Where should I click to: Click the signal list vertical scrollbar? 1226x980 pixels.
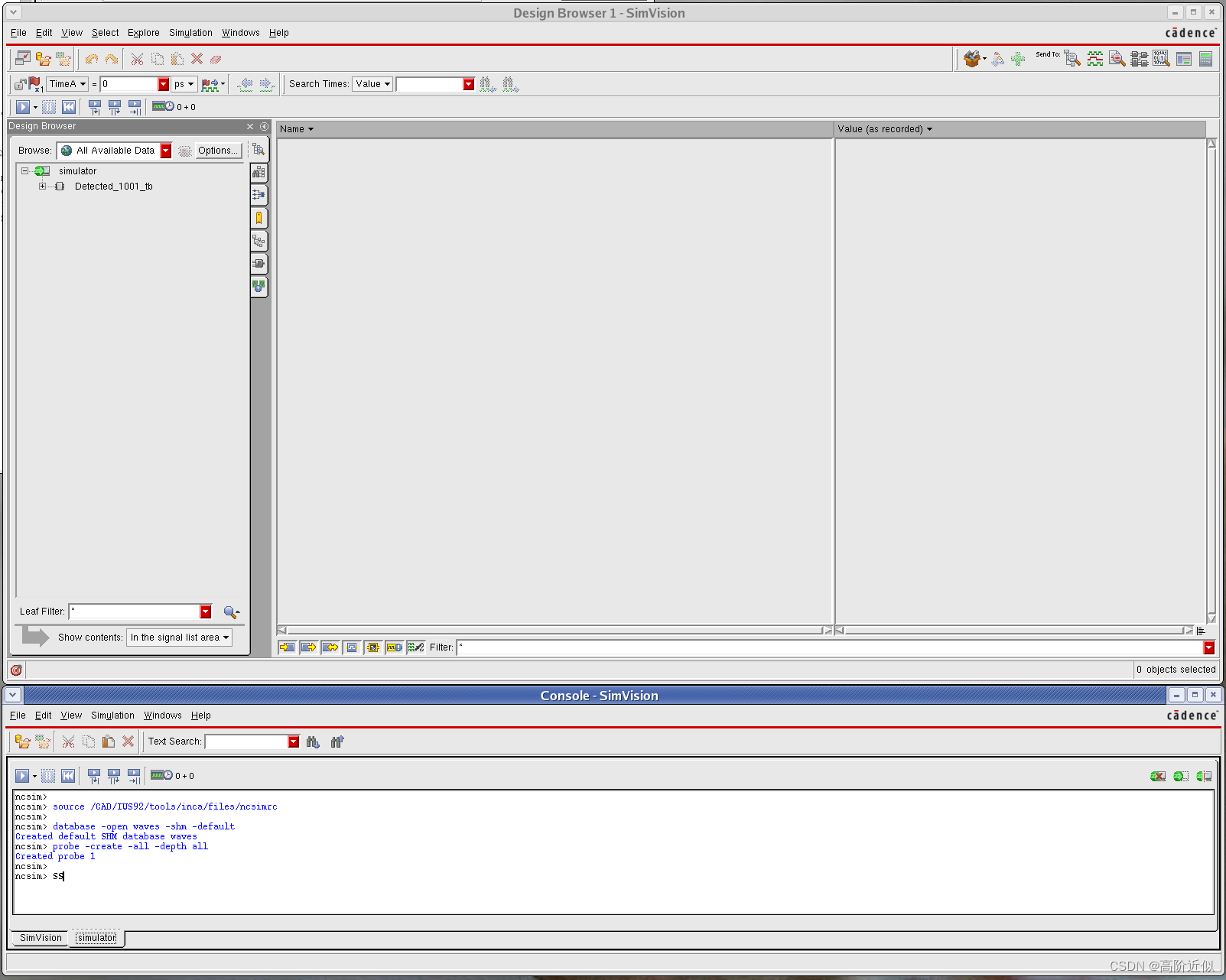pyautogui.click(x=1211, y=381)
